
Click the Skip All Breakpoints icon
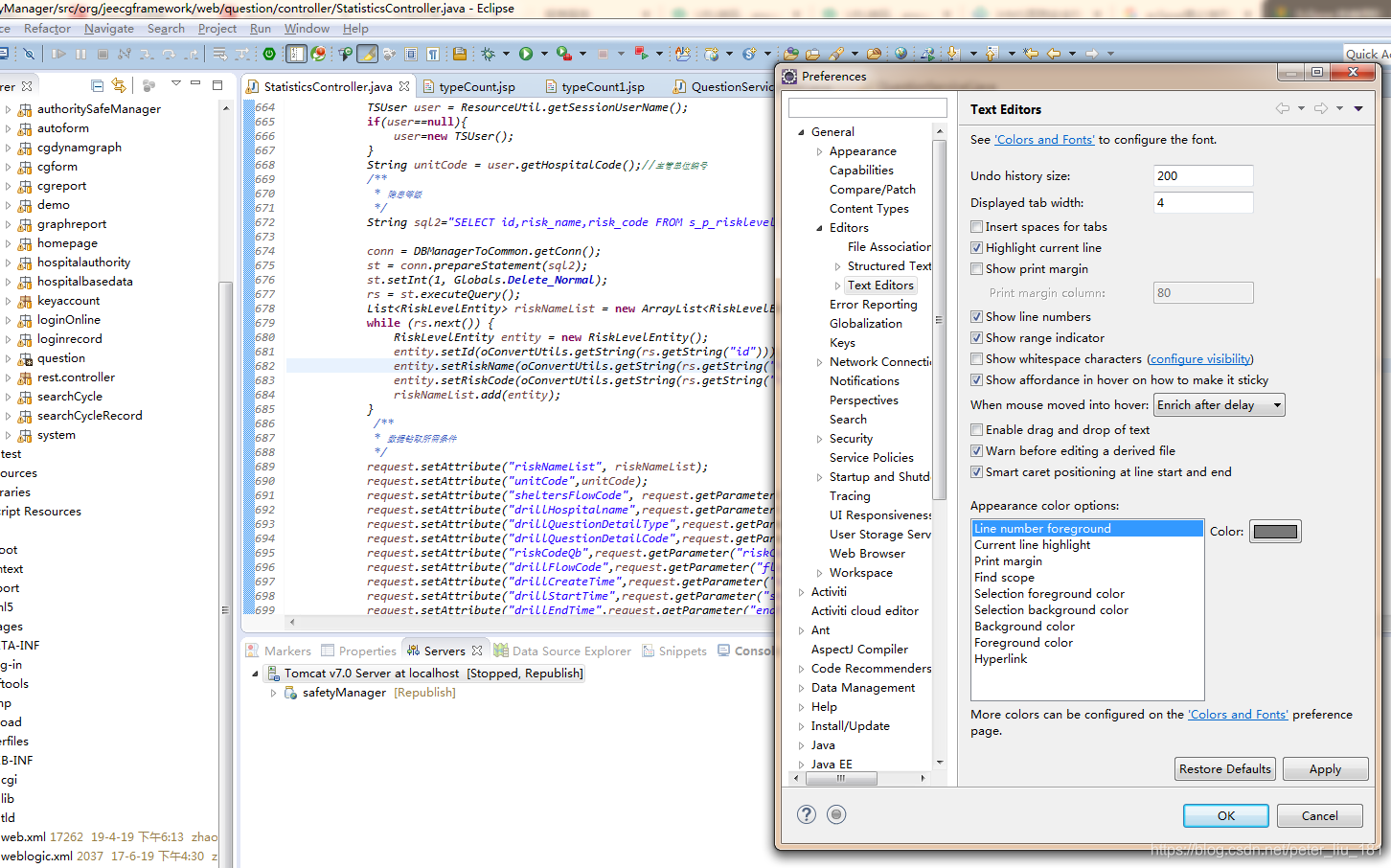click(x=29, y=54)
